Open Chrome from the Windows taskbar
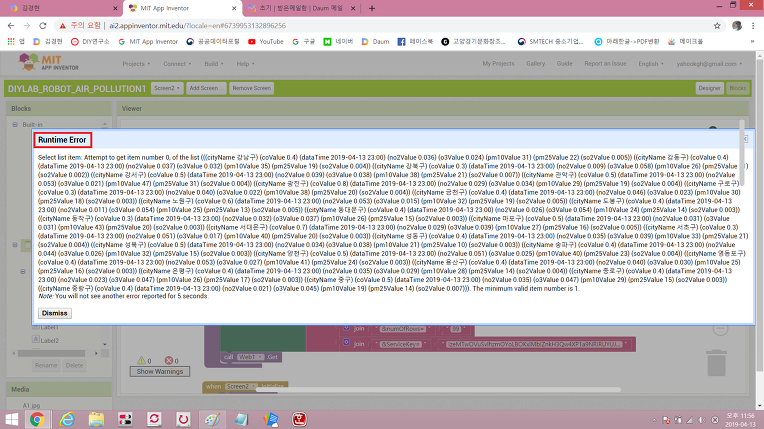Viewport: 764px width, 429px height. 37,419
